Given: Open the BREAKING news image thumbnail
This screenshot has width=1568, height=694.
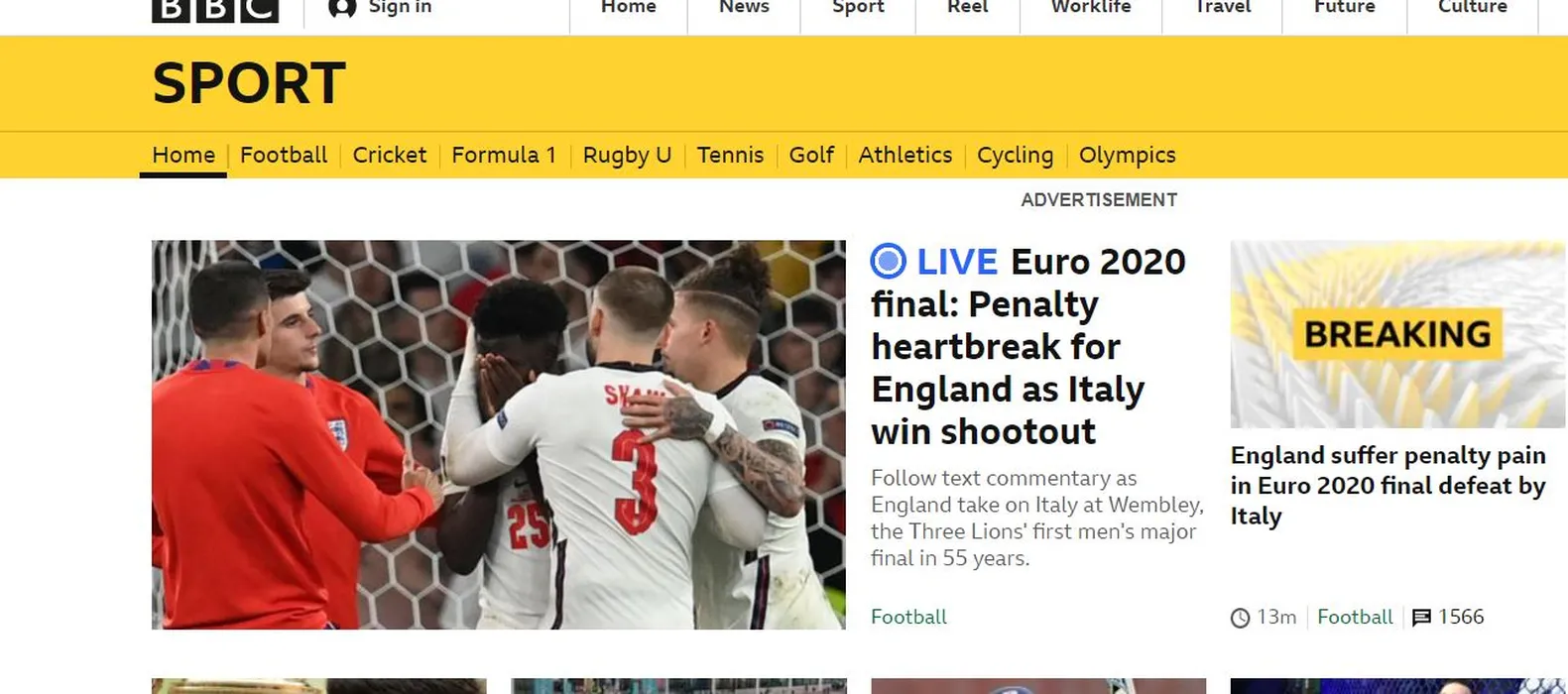Looking at the screenshot, I should point(1398,334).
